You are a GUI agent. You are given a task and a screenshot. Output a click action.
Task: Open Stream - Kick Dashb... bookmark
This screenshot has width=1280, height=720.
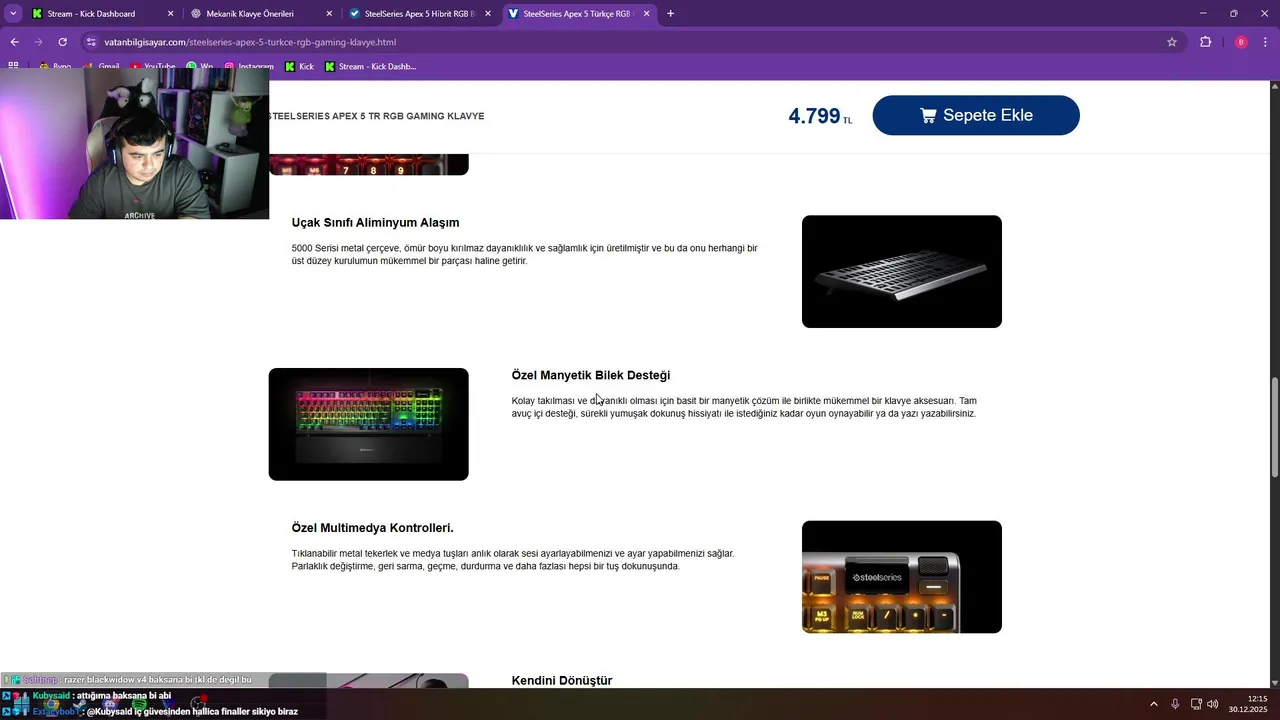370,66
